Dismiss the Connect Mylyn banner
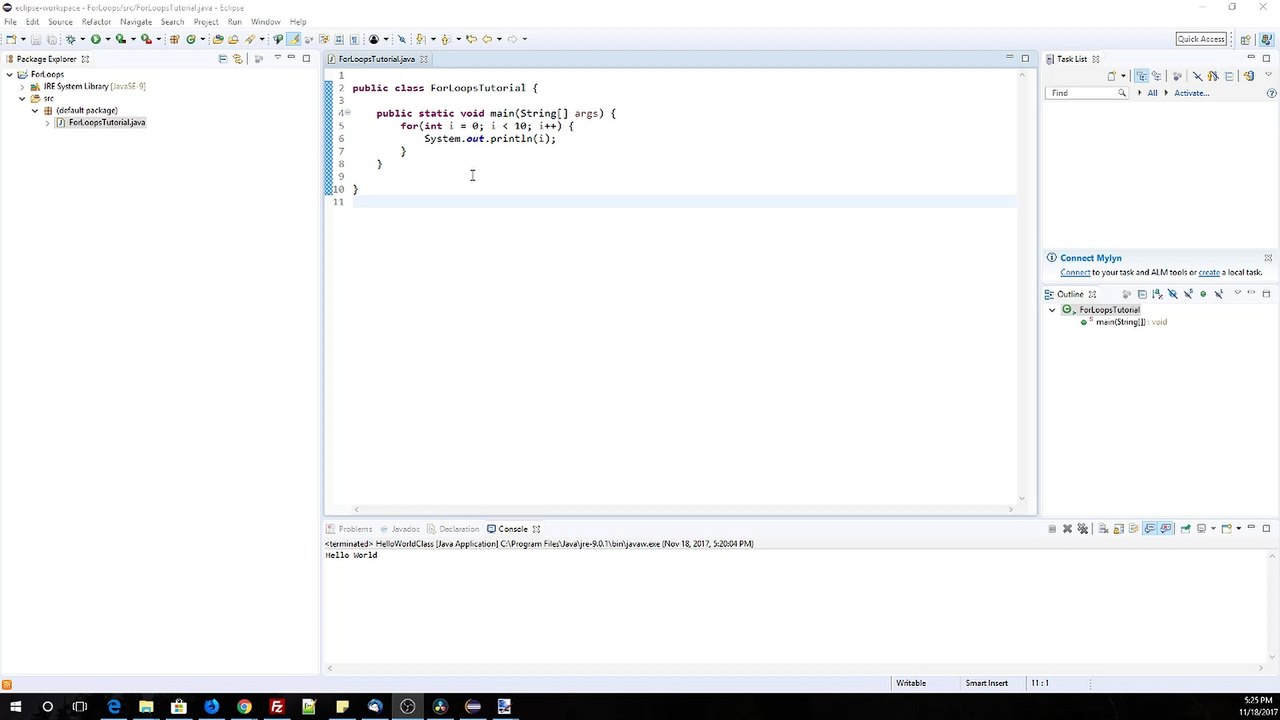Screen dimensions: 1280x720 pyautogui.click(x=1268, y=258)
